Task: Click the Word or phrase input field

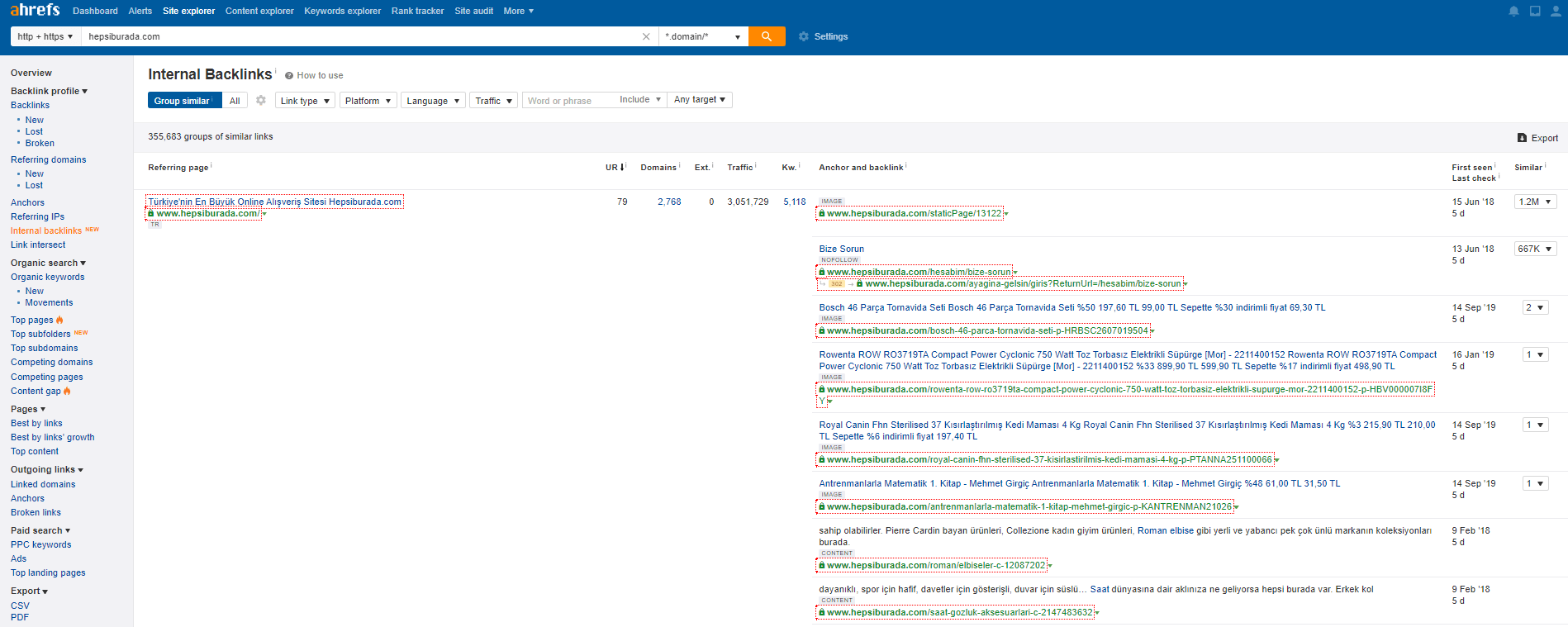Action: tap(569, 100)
